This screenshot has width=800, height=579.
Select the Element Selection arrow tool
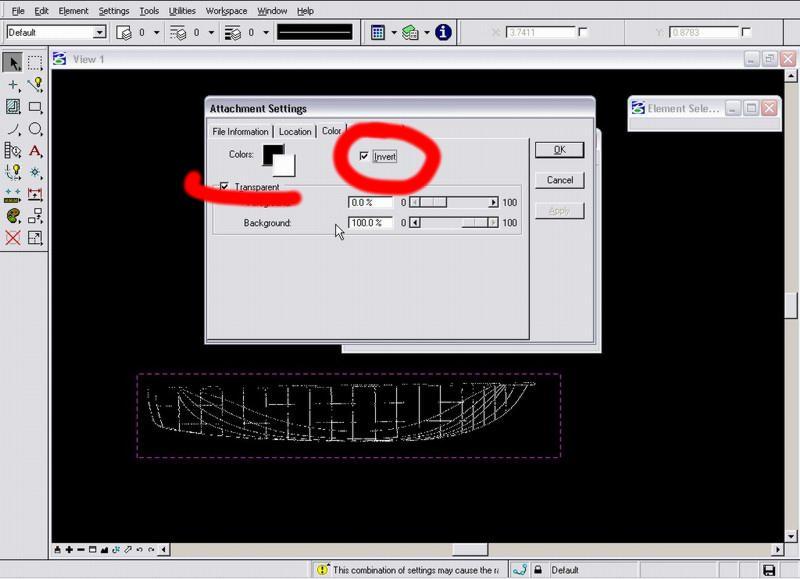(x=13, y=63)
